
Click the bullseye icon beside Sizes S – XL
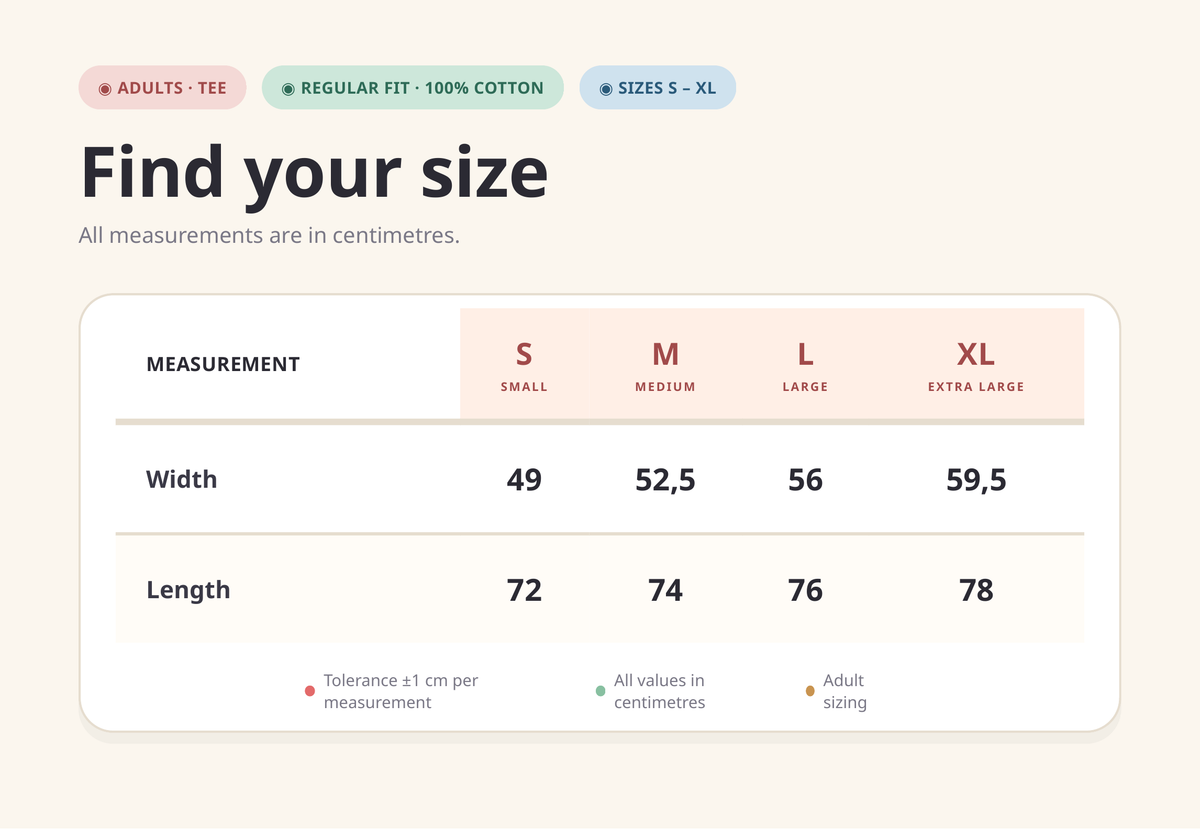606,88
